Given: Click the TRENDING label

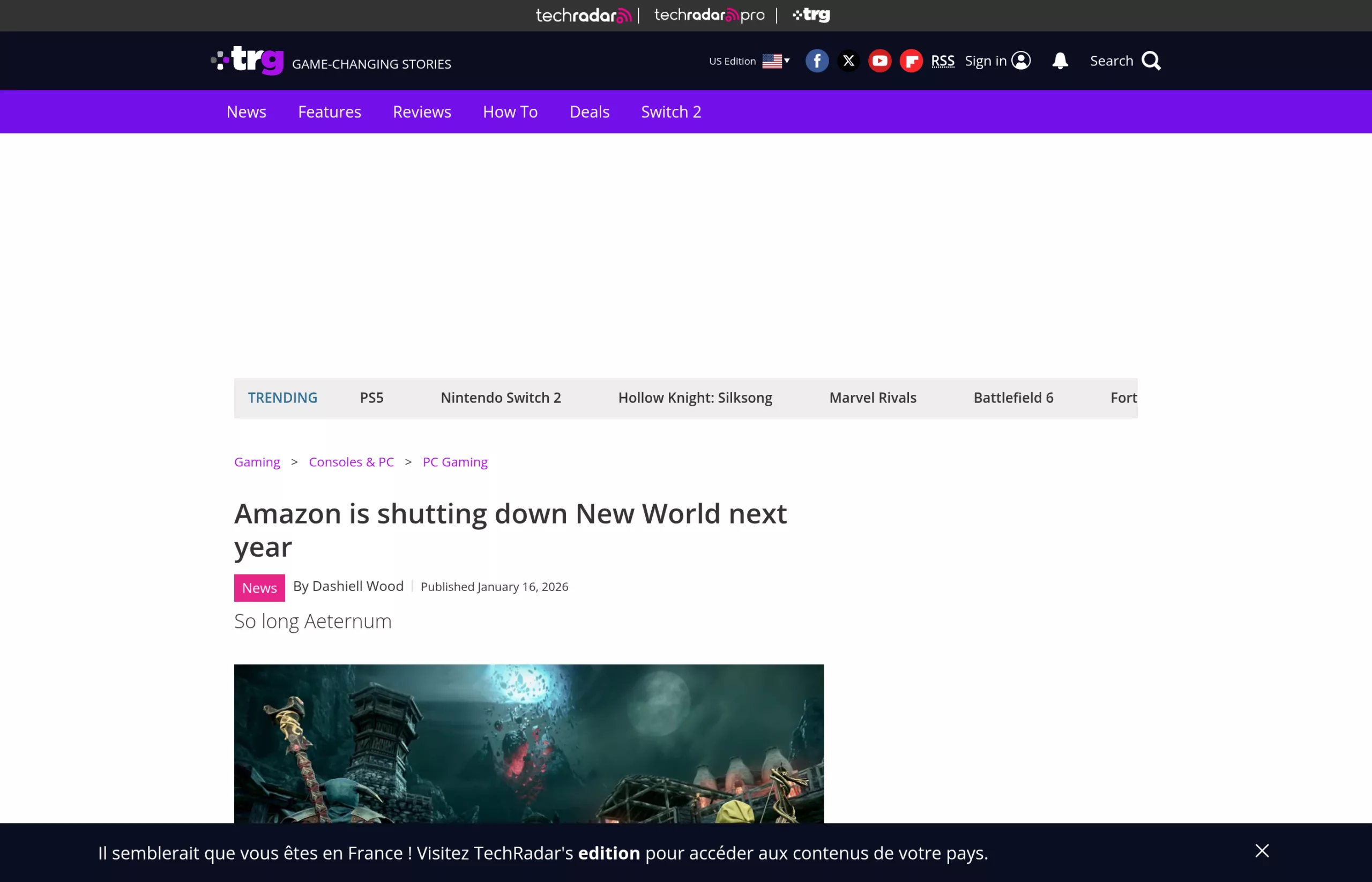Looking at the screenshot, I should click(x=282, y=398).
